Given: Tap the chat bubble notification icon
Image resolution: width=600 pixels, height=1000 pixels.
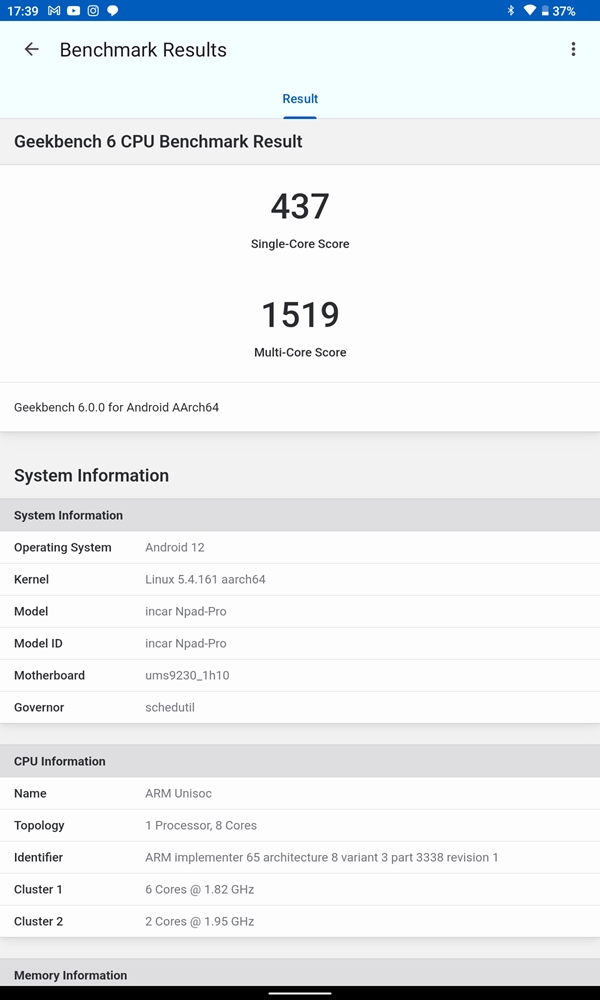Looking at the screenshot, I should [113, 11].
